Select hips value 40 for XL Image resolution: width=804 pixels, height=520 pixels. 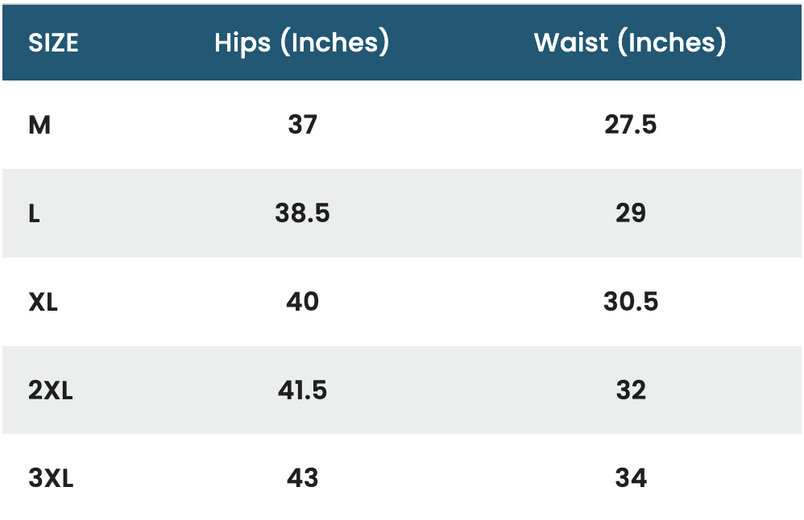[x=303, y=302]
